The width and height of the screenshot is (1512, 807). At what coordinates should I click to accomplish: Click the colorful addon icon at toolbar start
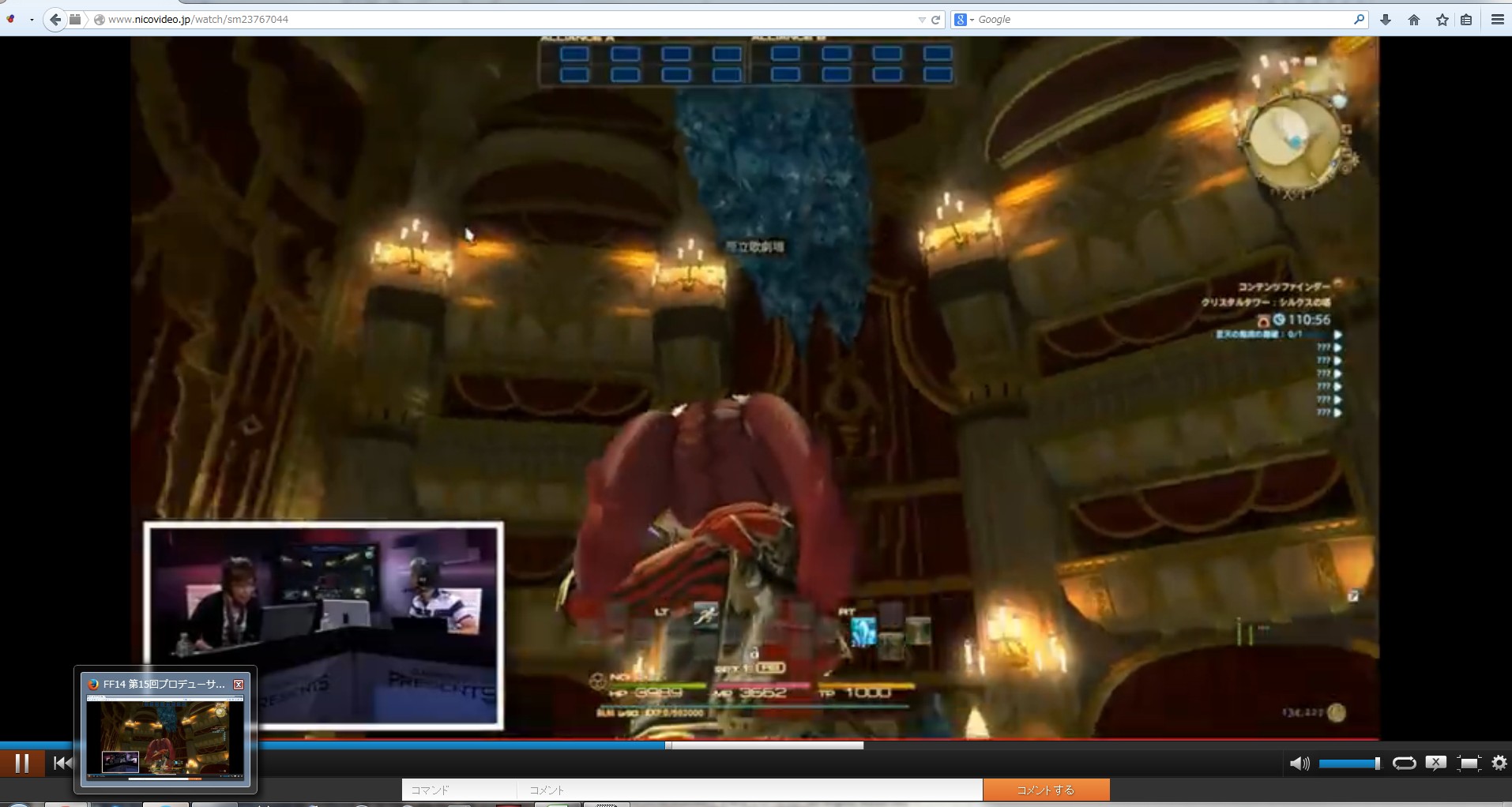click(11, 20)
